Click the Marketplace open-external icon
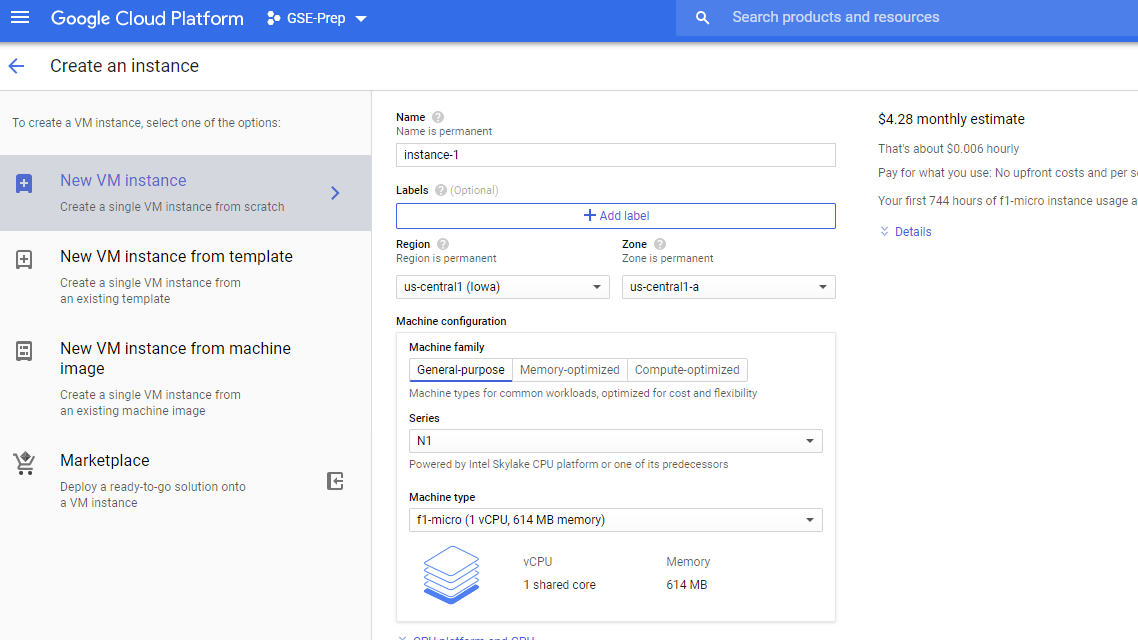 coord(335,481)
